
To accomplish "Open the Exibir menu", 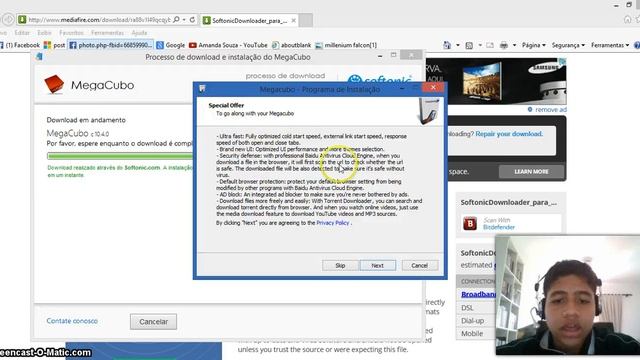I will tap(44, 33).
